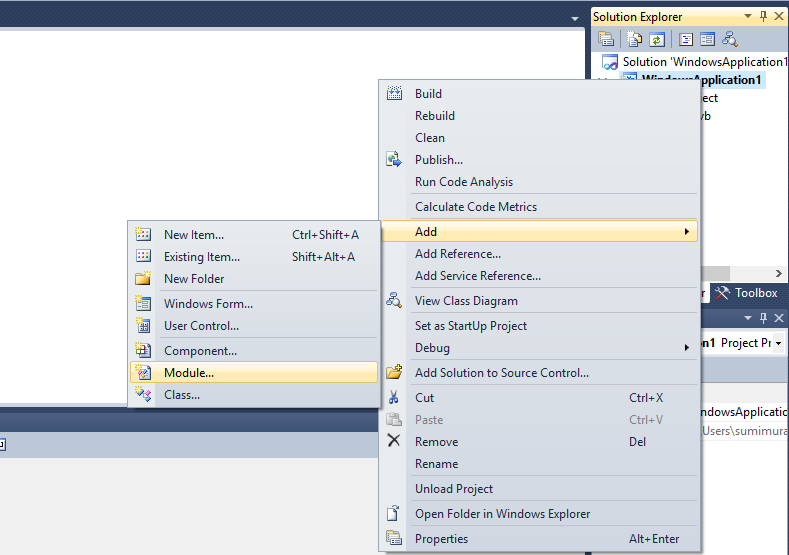Image resolution: width=789 pixels, height=555 pixels.
Task: Choose New Item... in Add submenu
Action: point(254,234)
